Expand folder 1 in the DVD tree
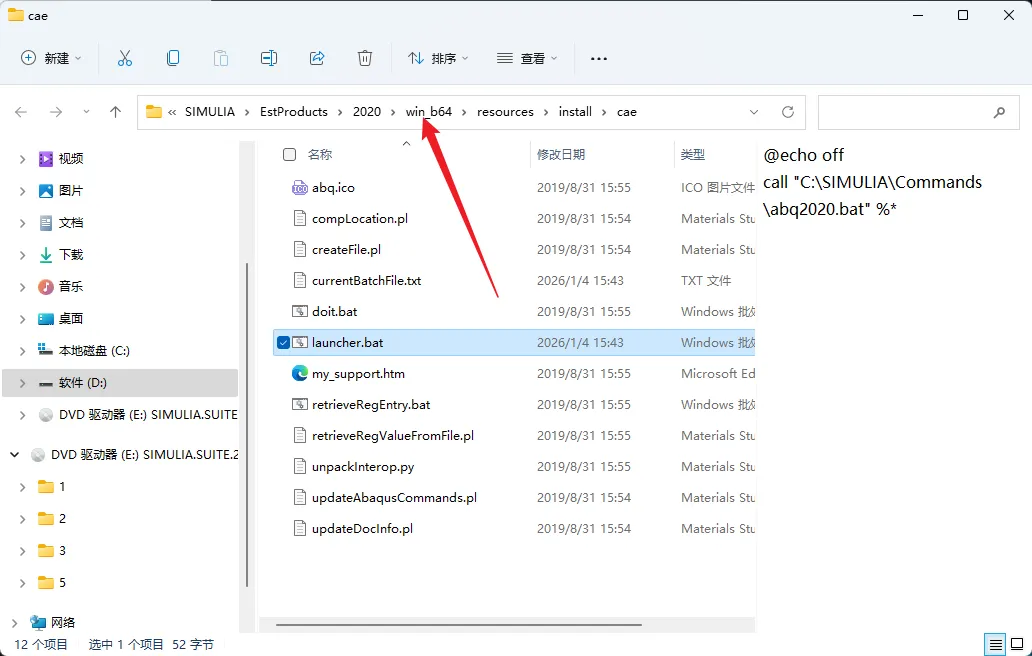 [x=22, y=487]
